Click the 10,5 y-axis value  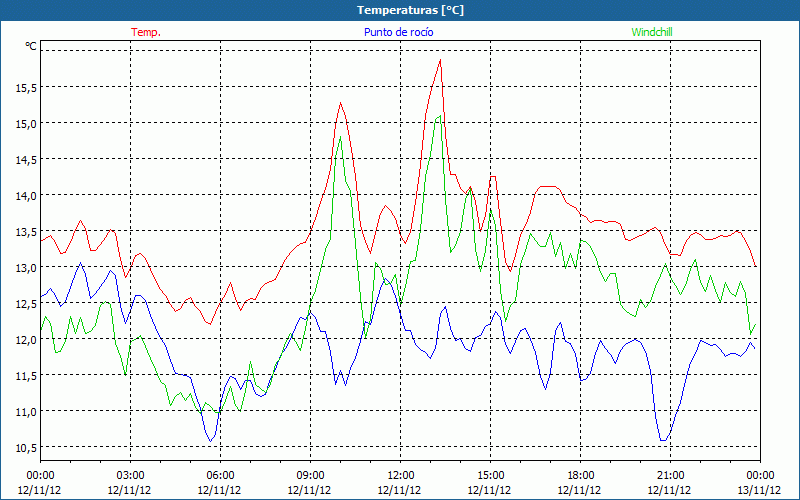coord(26,447)
